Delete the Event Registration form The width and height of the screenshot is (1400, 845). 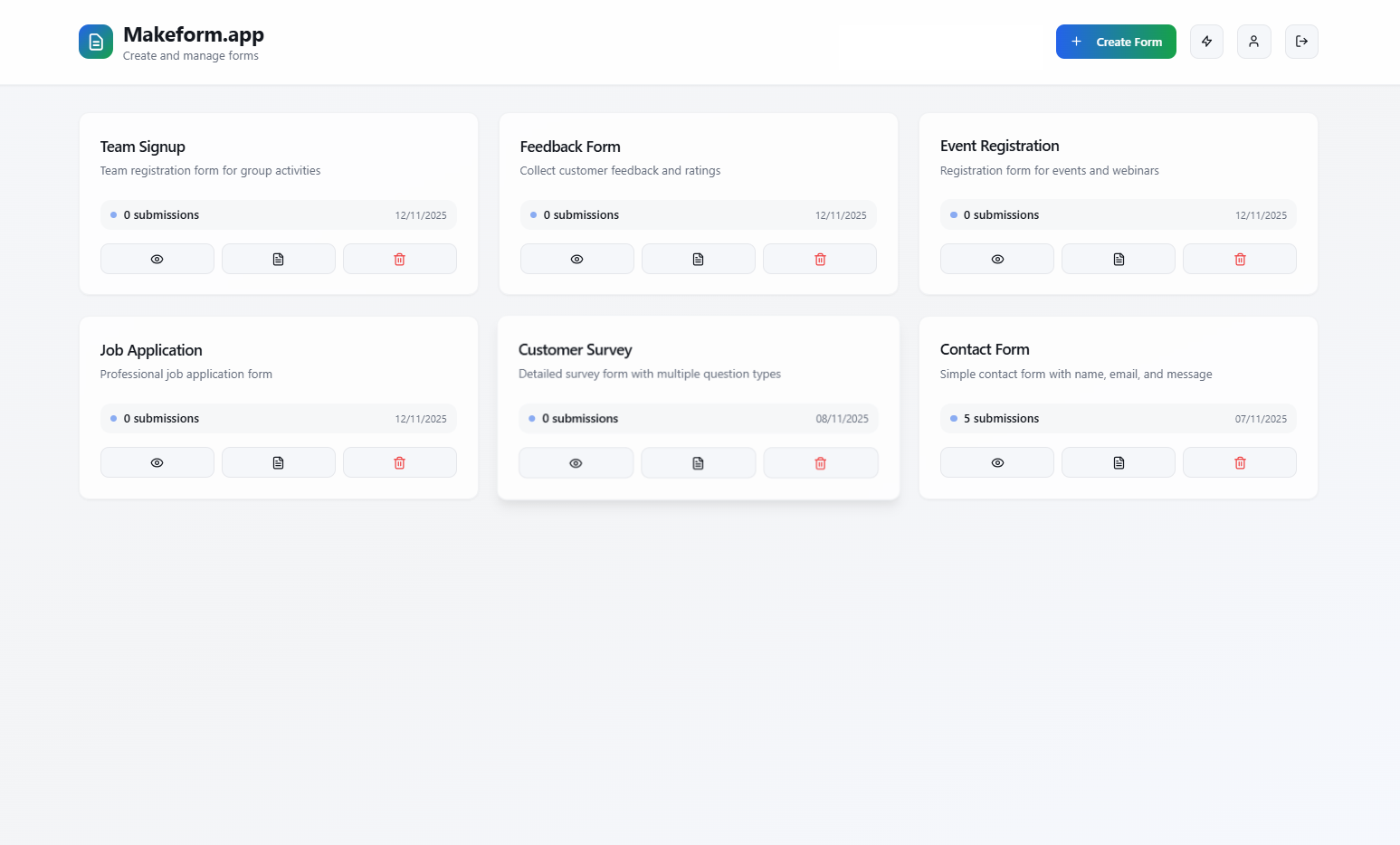(x=1239, y=258)
